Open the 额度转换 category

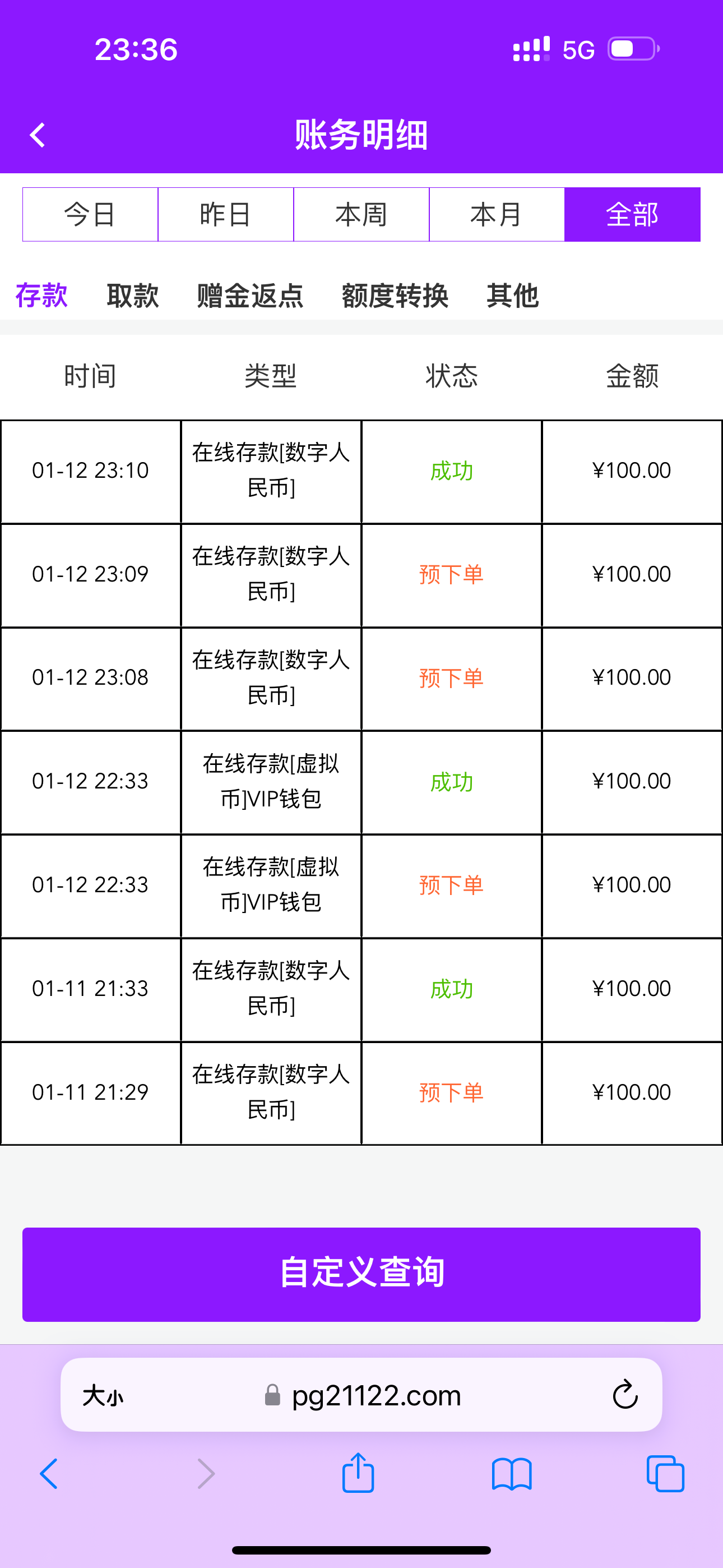click(395, 296)
